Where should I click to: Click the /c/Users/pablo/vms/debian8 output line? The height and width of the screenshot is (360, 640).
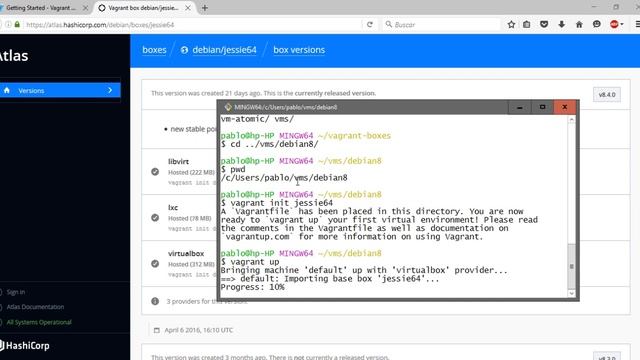[284, 178]
